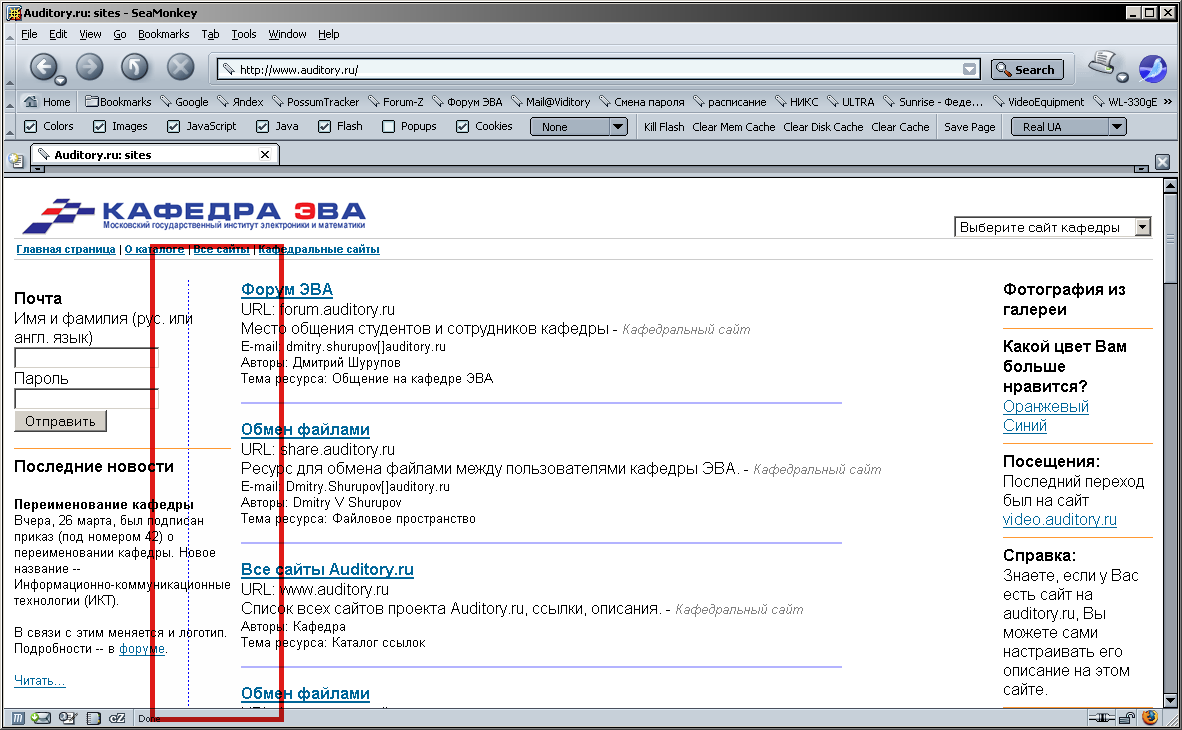The image size is (1182, 730).
Task: Open the Print button dropdown arrow
Action: click(1122, 77)
